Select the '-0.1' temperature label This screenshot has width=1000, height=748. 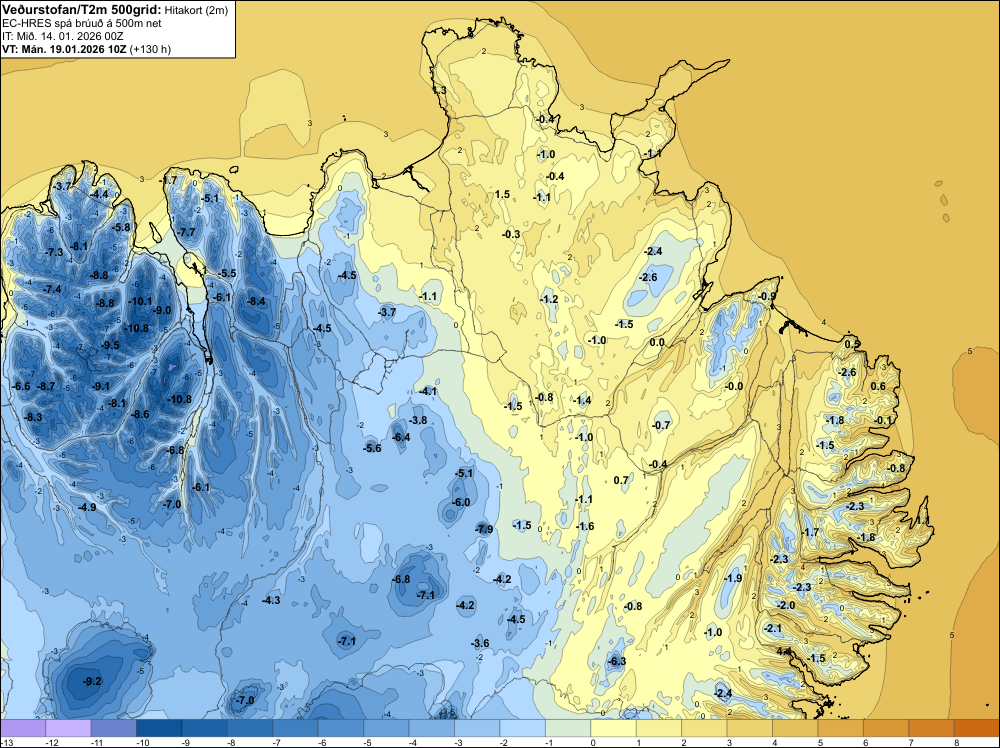pyautogui.click(x=883, y=420)
